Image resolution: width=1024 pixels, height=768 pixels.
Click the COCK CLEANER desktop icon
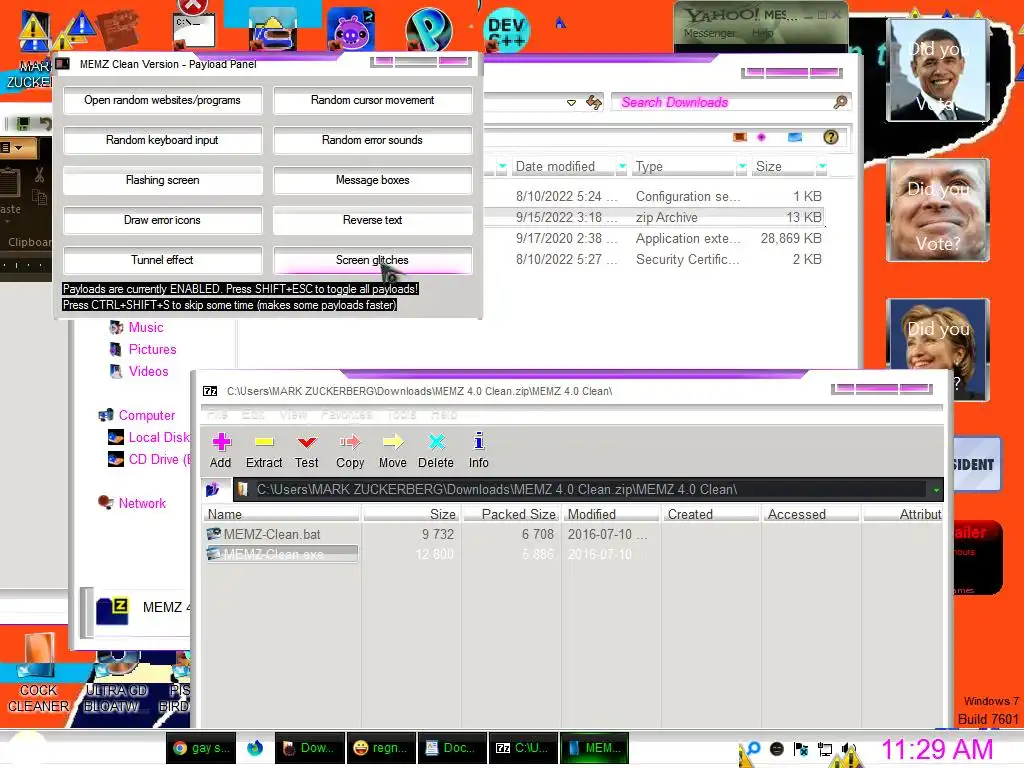[38, 673]
